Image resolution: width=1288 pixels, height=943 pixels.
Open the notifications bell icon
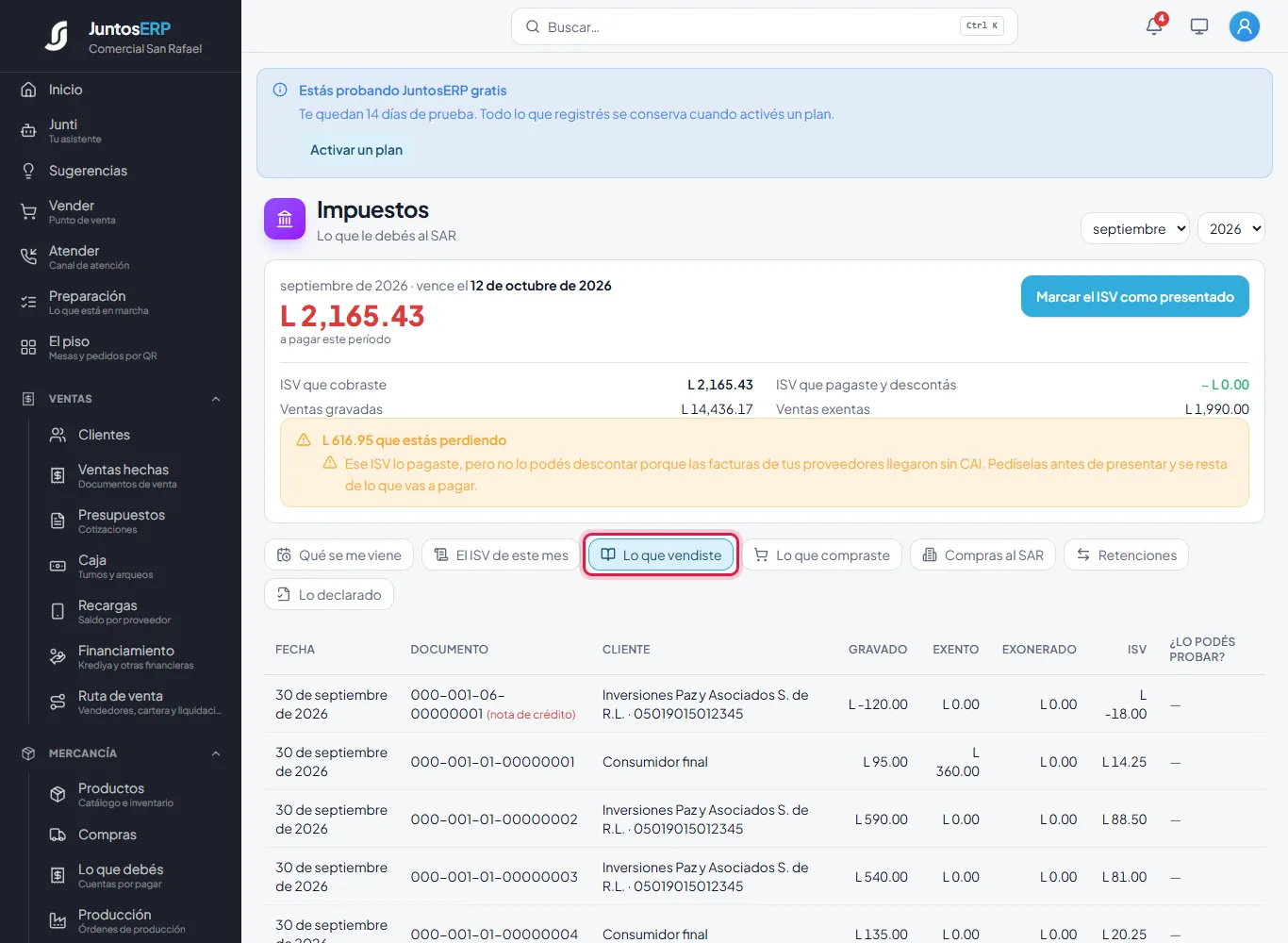1154,26
